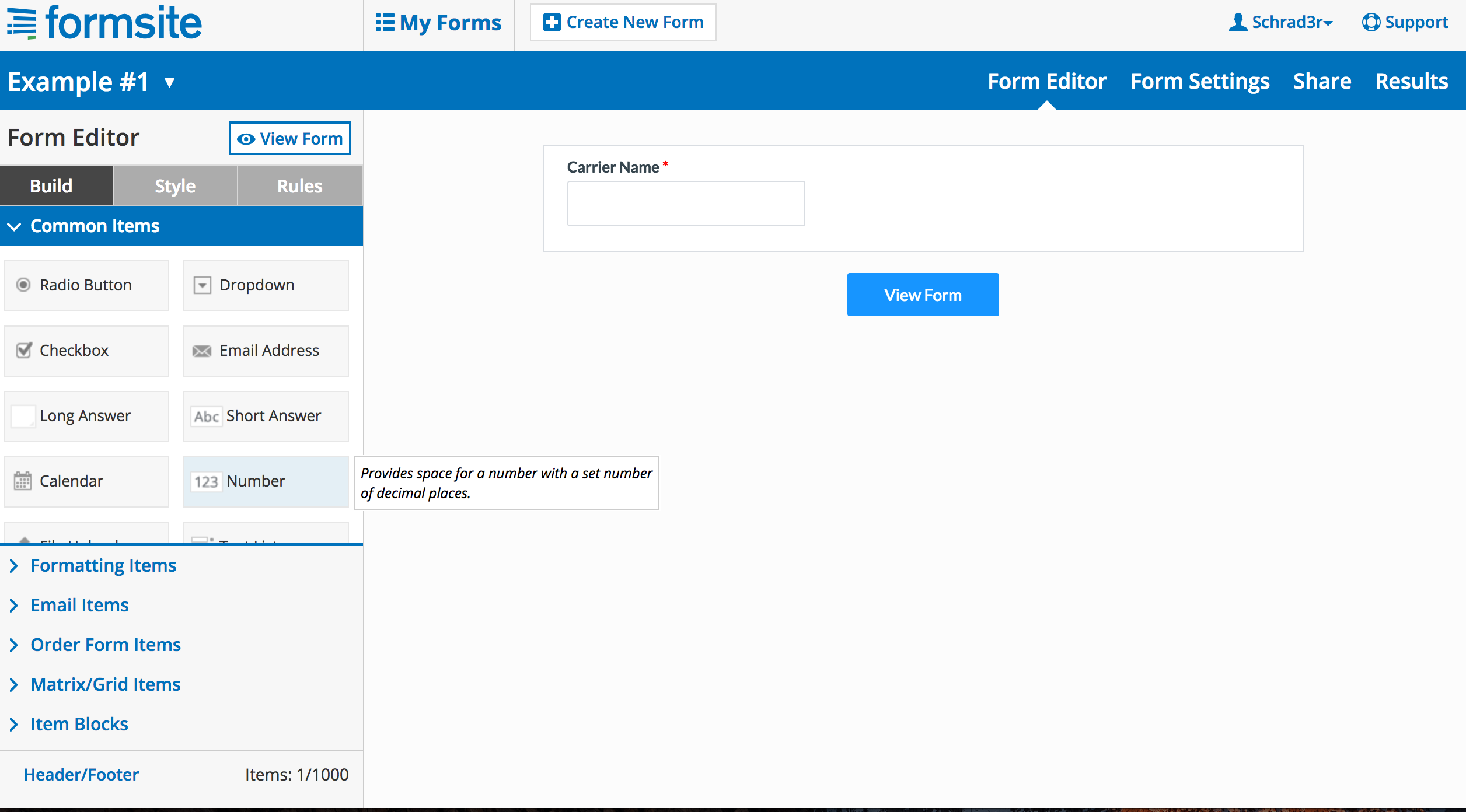This screenshot has height=812, width=1466.
Task: Open the Form Editor top tab
Action: click(x=1047, y=81)
